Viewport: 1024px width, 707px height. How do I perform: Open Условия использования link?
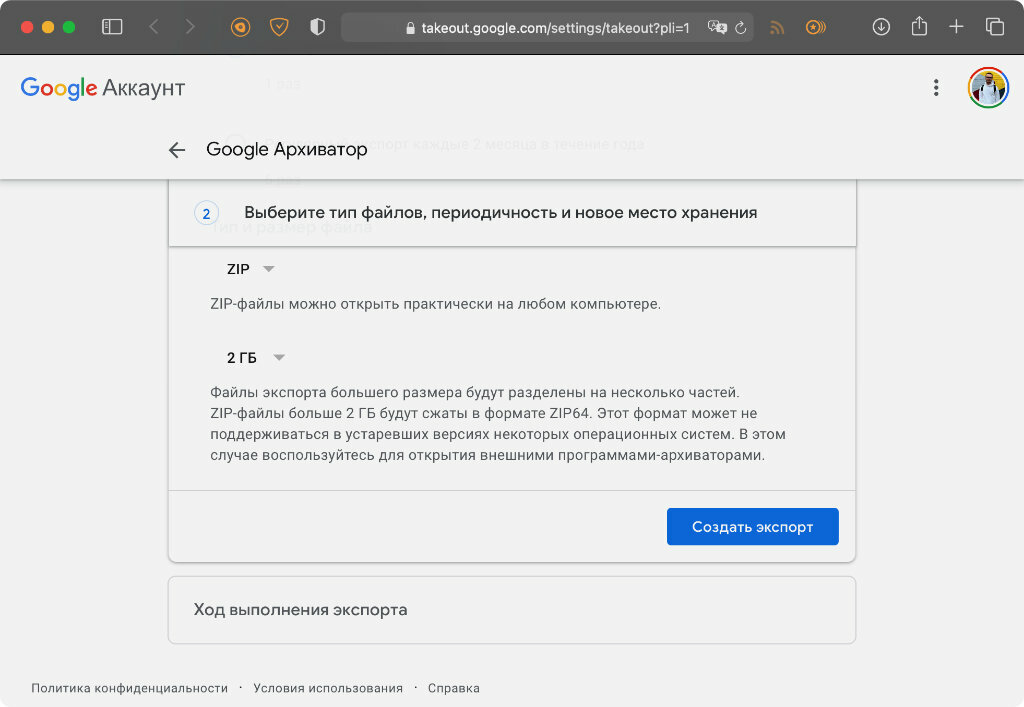(328, 688)
